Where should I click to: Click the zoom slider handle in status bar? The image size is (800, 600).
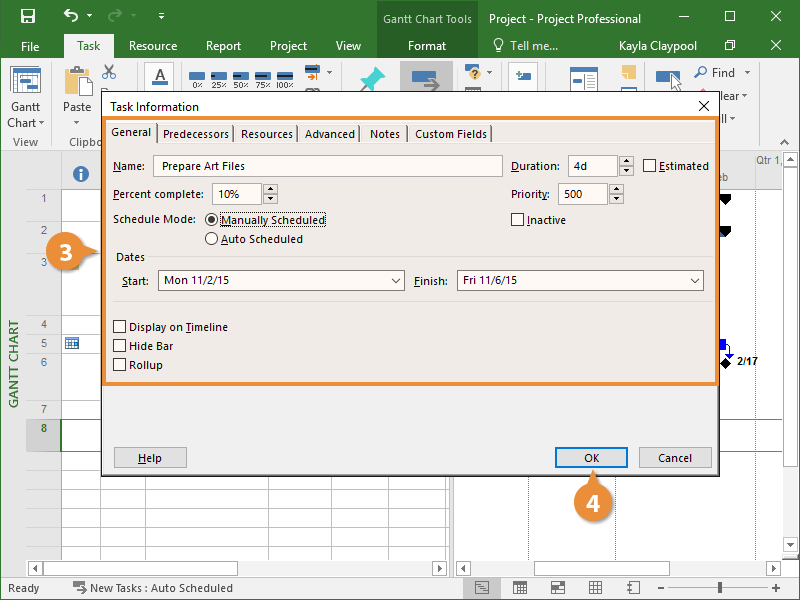point(720,588)
